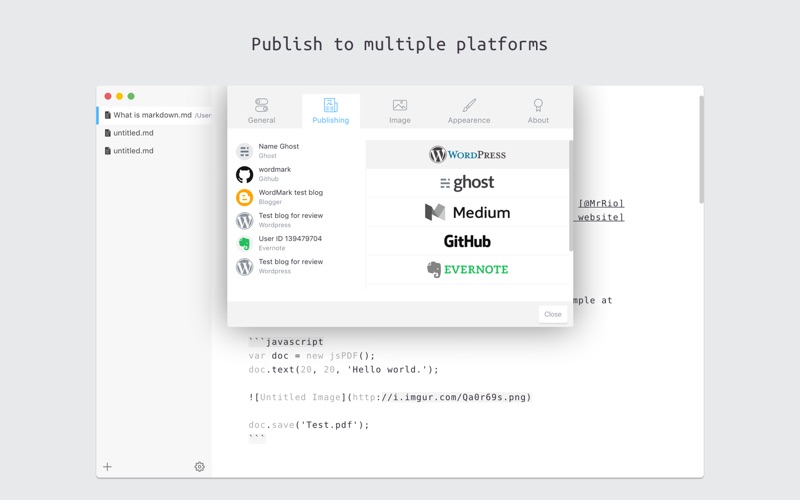
Task: Switch to the Image preferences tab
Action: [399, 111]
